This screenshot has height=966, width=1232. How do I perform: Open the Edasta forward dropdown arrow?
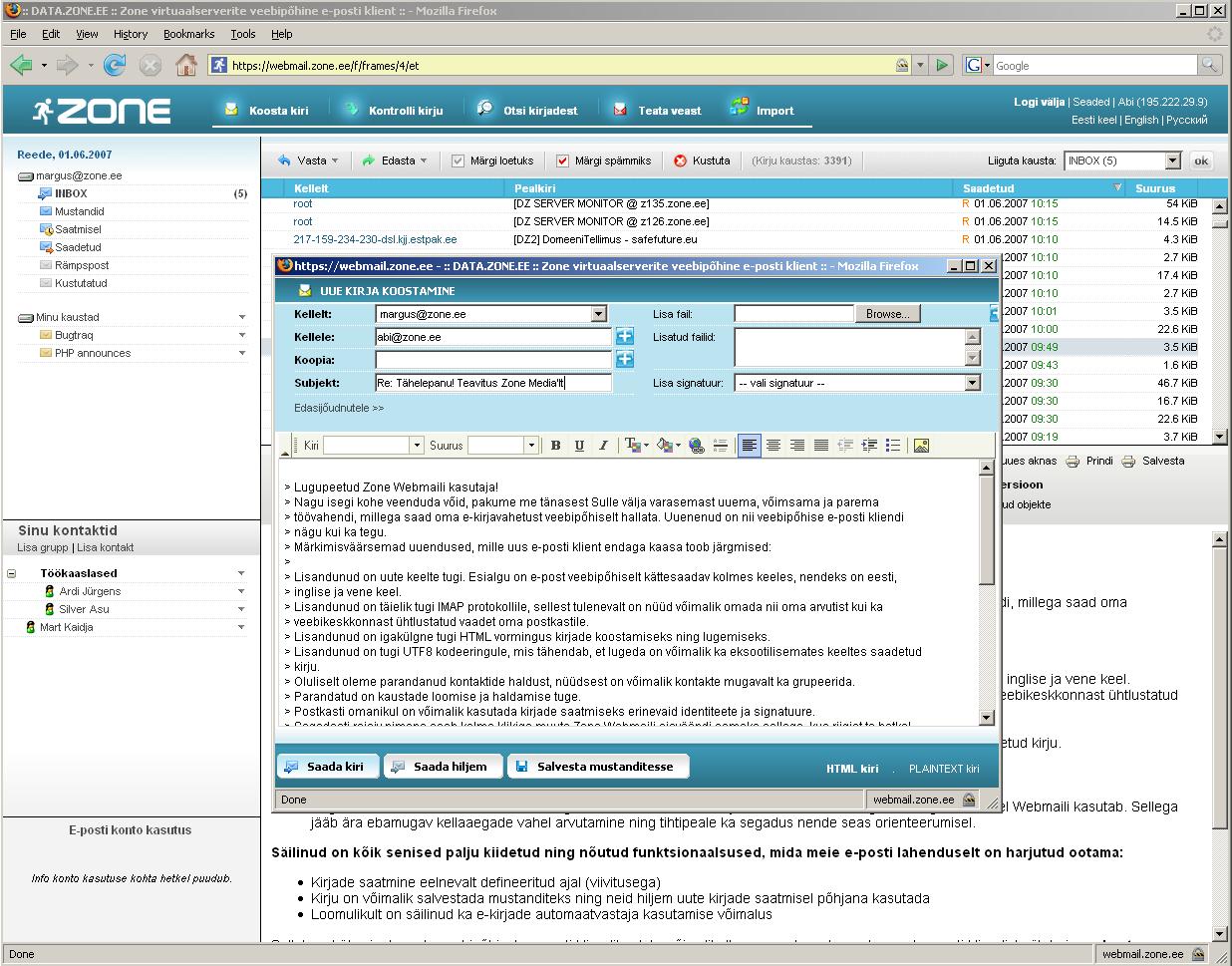(424, 161)
